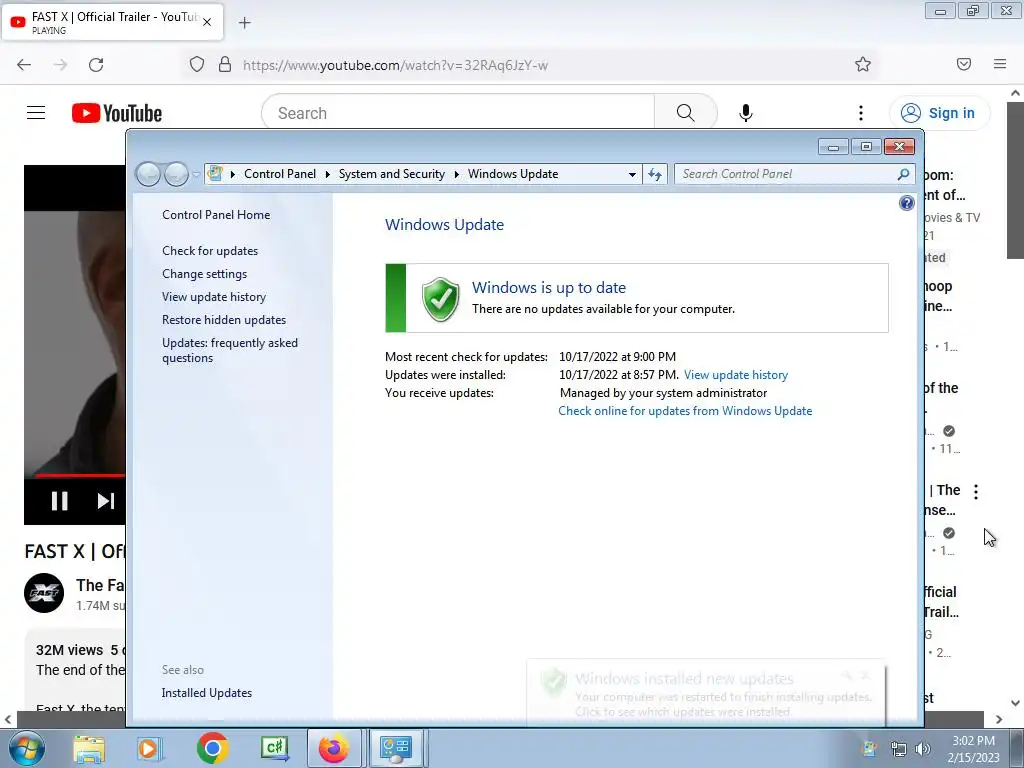Click the volume speaker tray icon

tap(923, 749)
